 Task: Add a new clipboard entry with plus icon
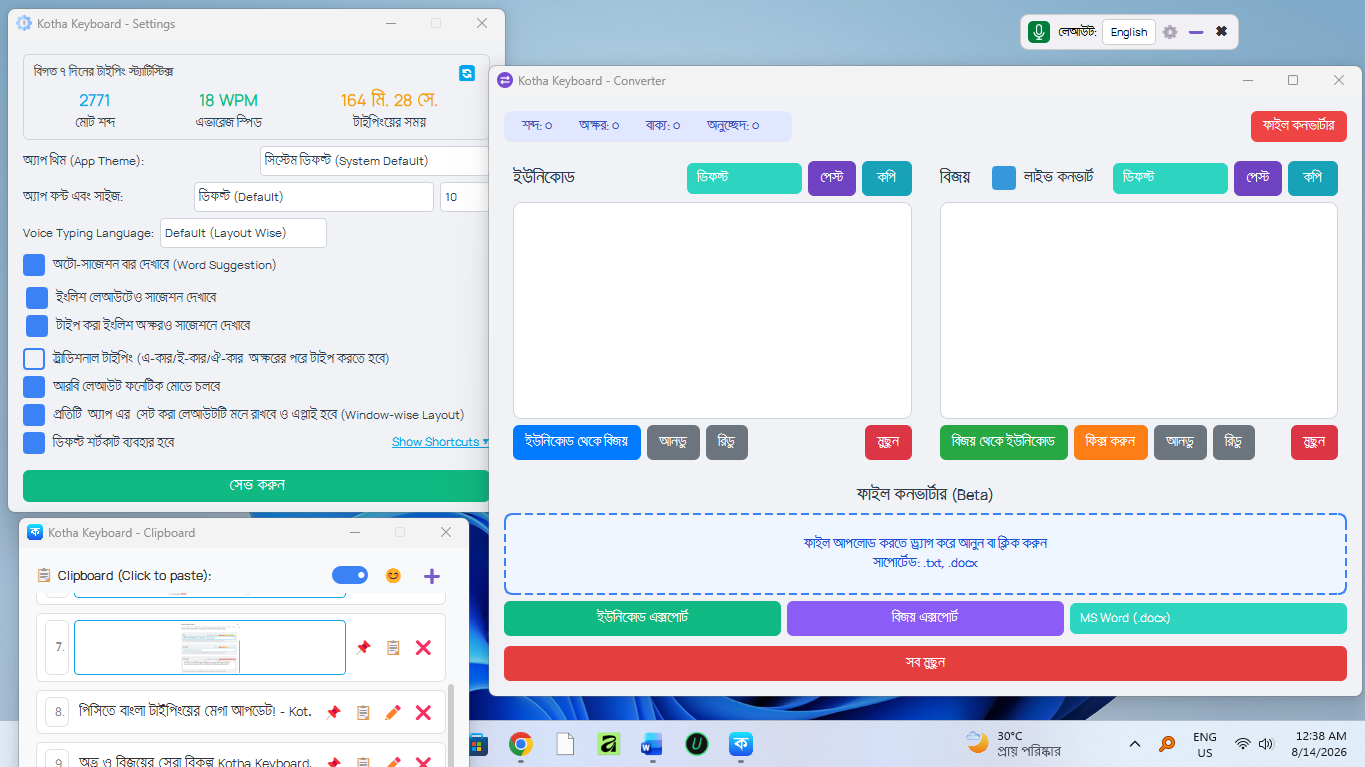[432, 576]
